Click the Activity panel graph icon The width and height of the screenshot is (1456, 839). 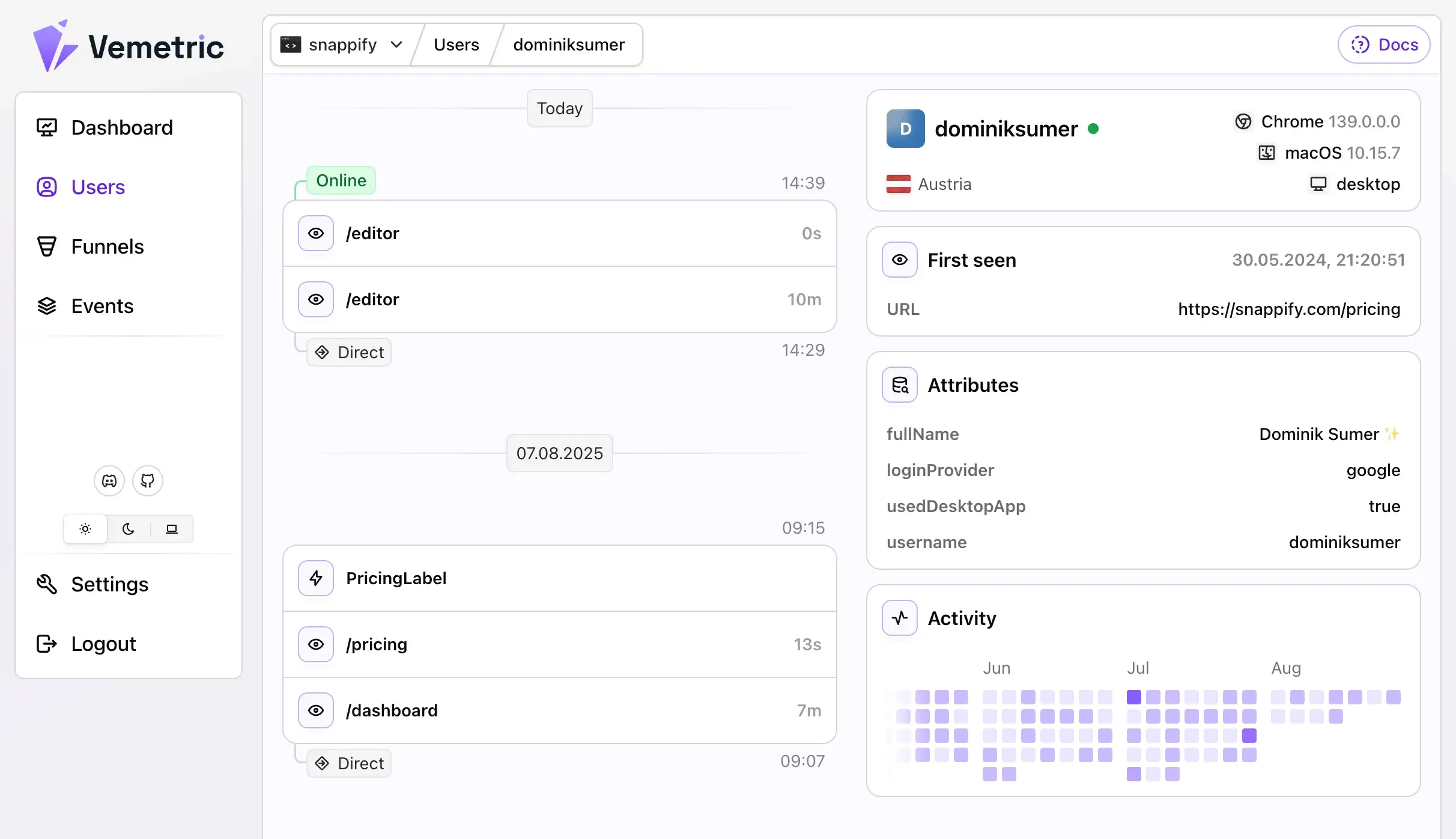click(x=899, y=617)
